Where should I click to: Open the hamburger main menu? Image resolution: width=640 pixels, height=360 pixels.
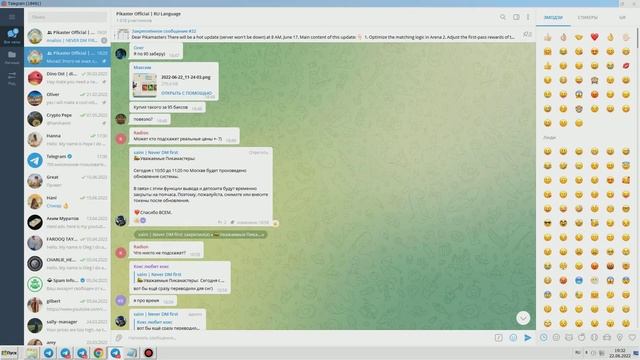[12, 17]
